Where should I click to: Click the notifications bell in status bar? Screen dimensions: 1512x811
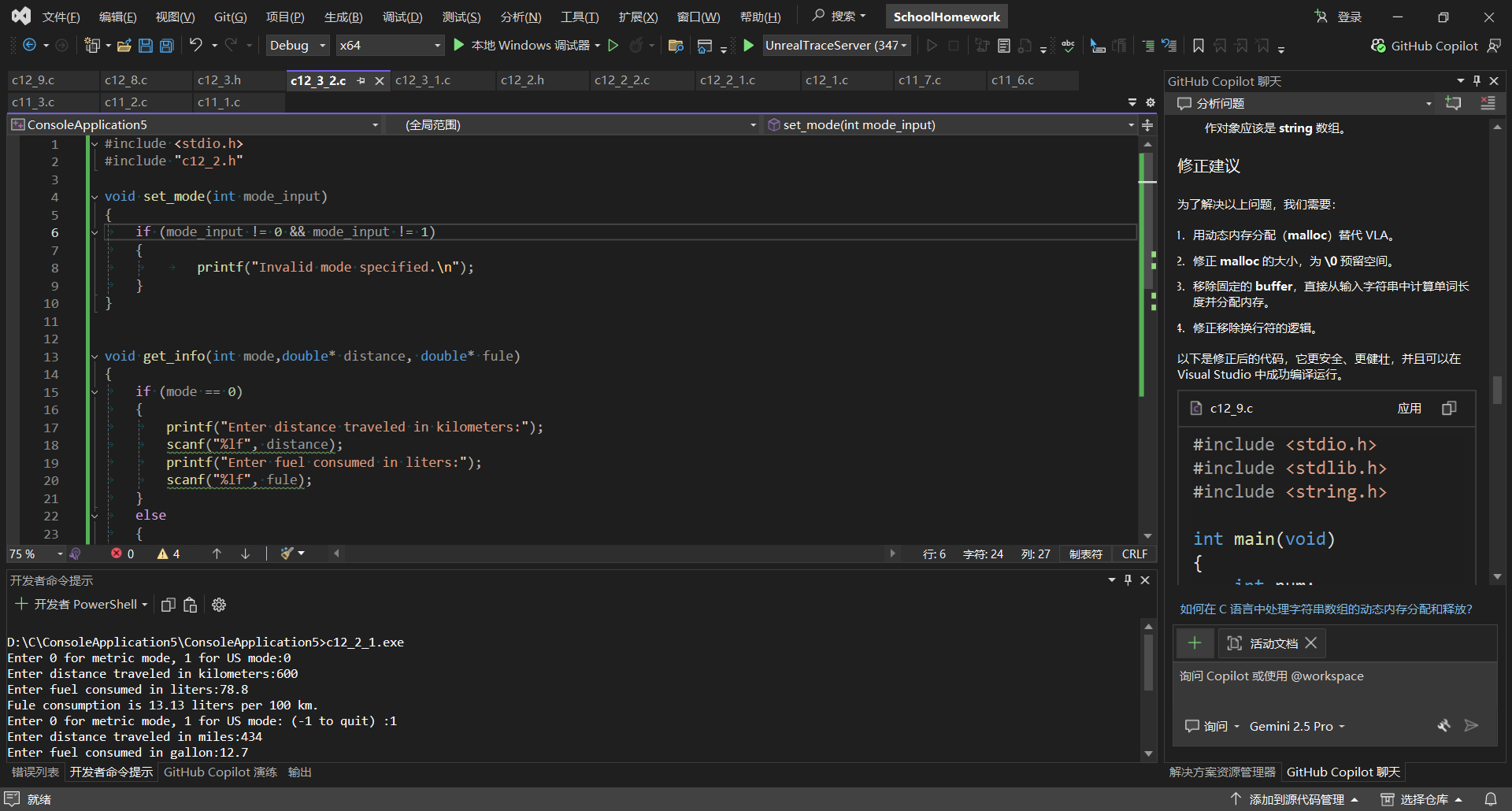point(1491,799)
